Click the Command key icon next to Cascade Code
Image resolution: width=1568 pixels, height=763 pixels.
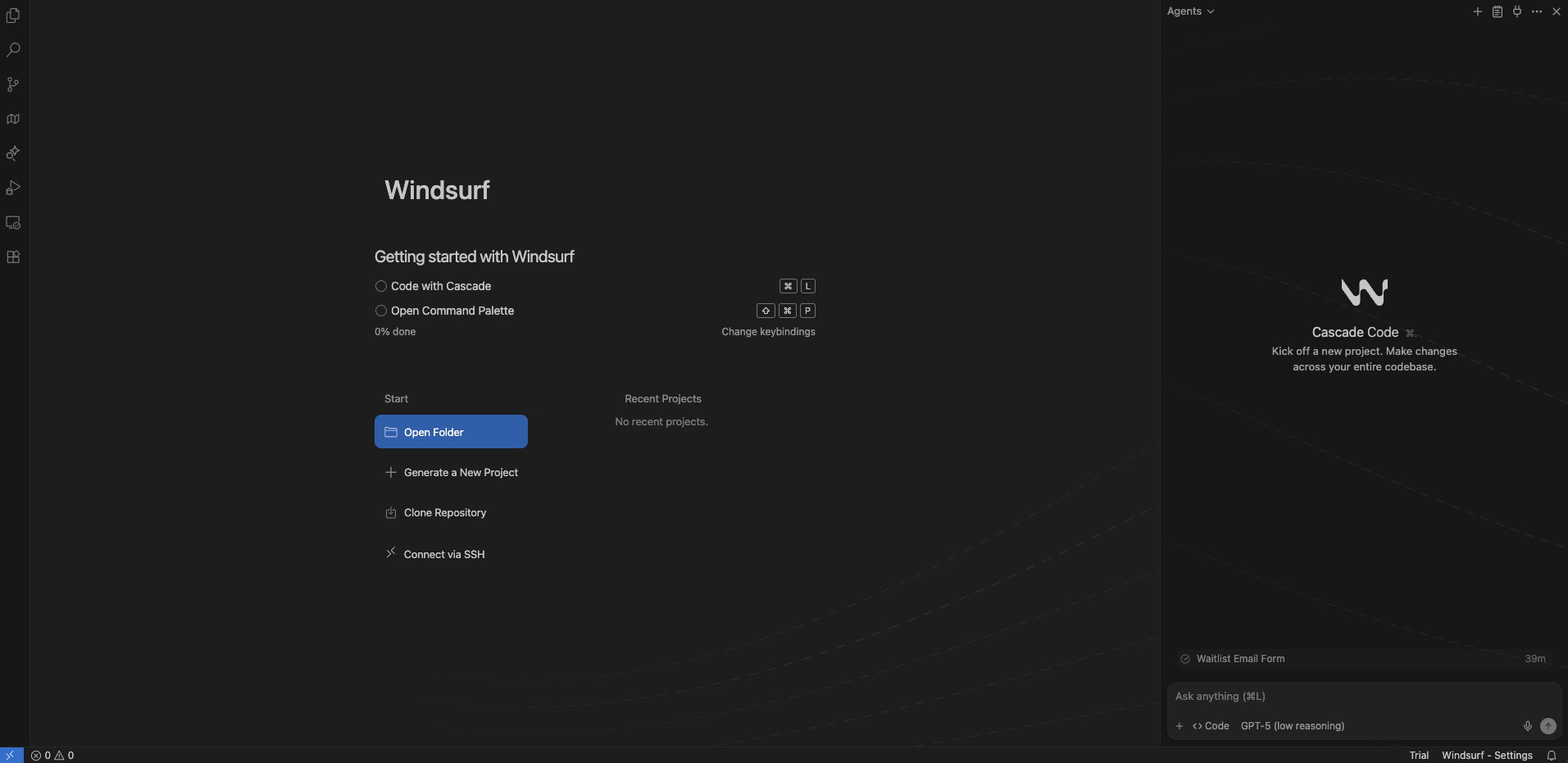1410,333
